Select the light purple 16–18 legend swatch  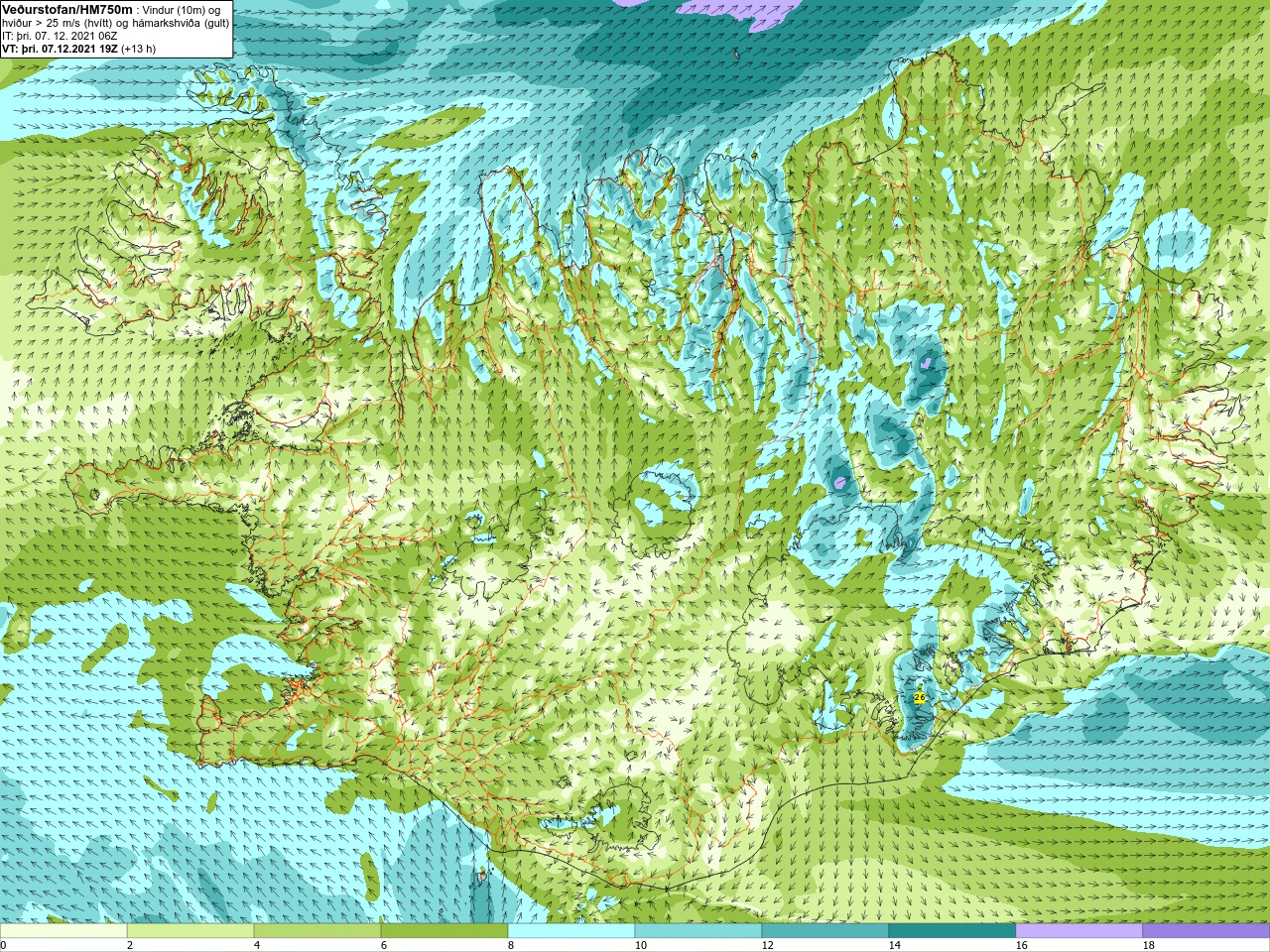(1079, 931)
